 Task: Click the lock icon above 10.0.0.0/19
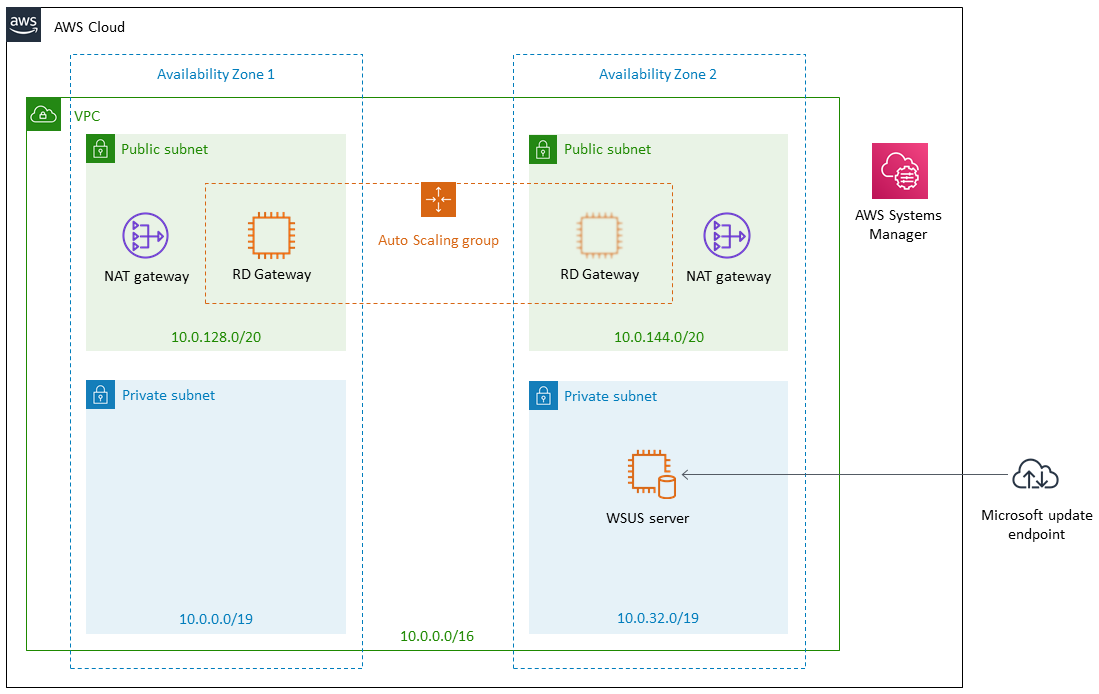pyautogui.click(x=100, y=395)
